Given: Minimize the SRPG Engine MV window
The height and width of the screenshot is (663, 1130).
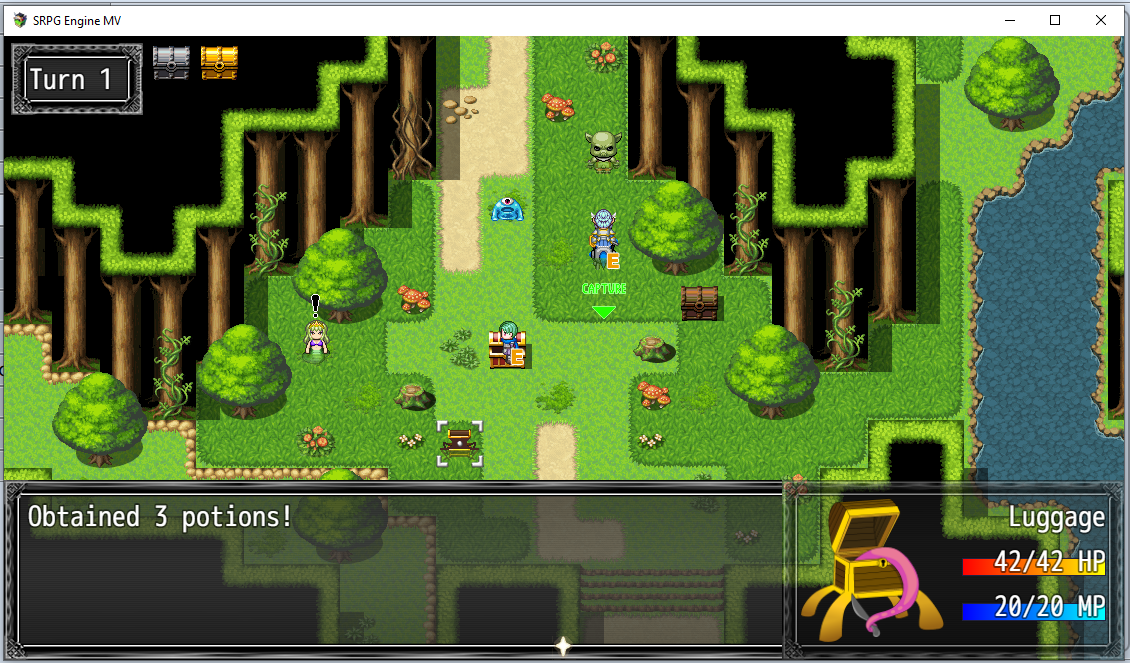Looking at the screenshot, I should (1010, 20).
